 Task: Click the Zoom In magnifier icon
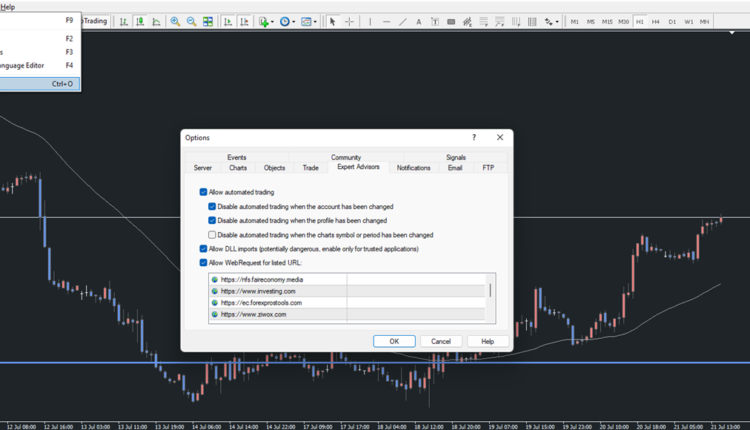pos(175,21)
